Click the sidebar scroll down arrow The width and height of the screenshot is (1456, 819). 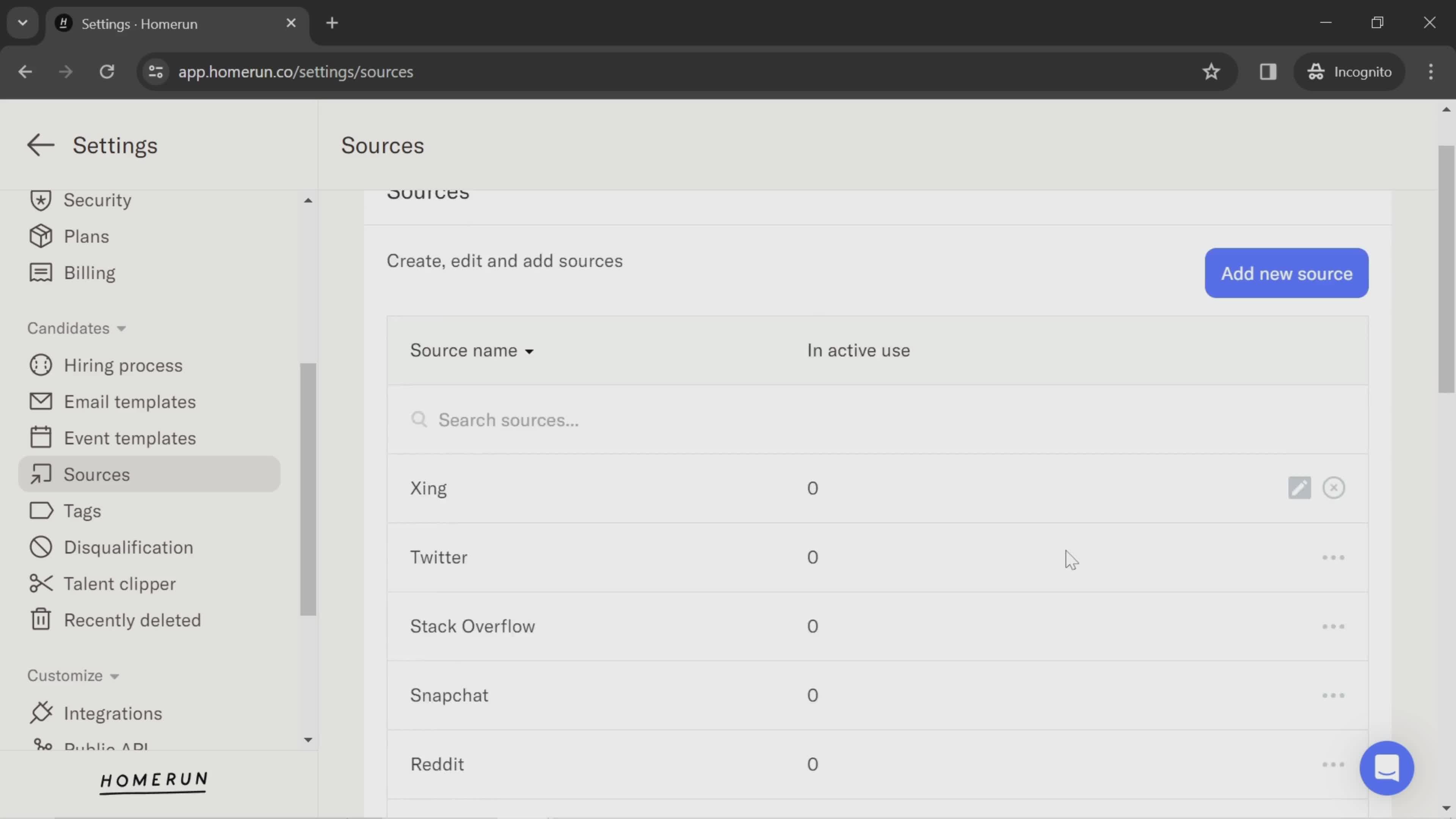tap(308, 741)
